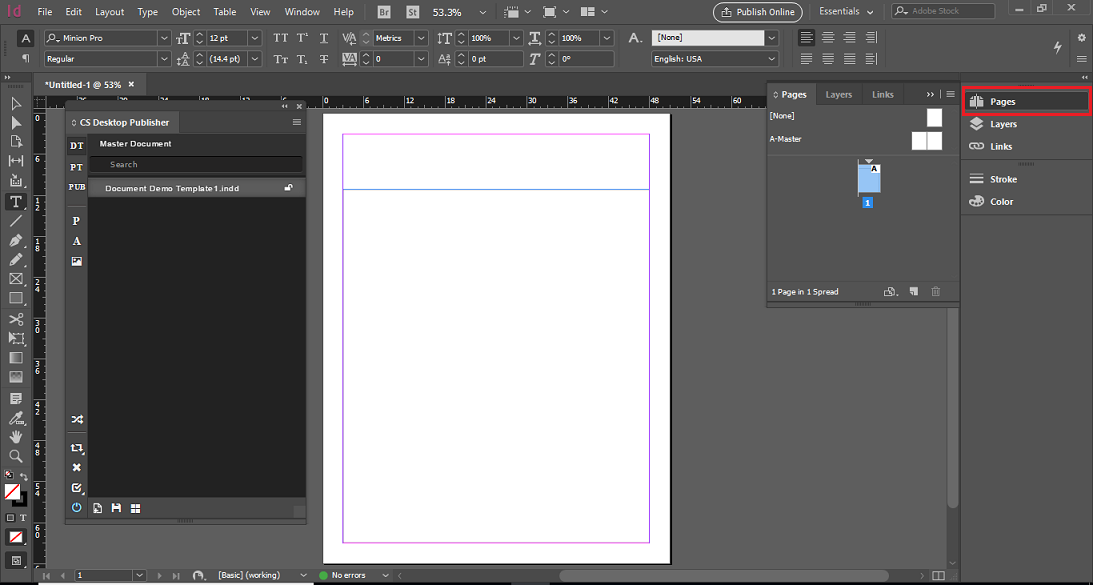Viewport: 1093px width, 585px height.
Task: Create new page in Pages panel
Action: [x=914, y=291]
